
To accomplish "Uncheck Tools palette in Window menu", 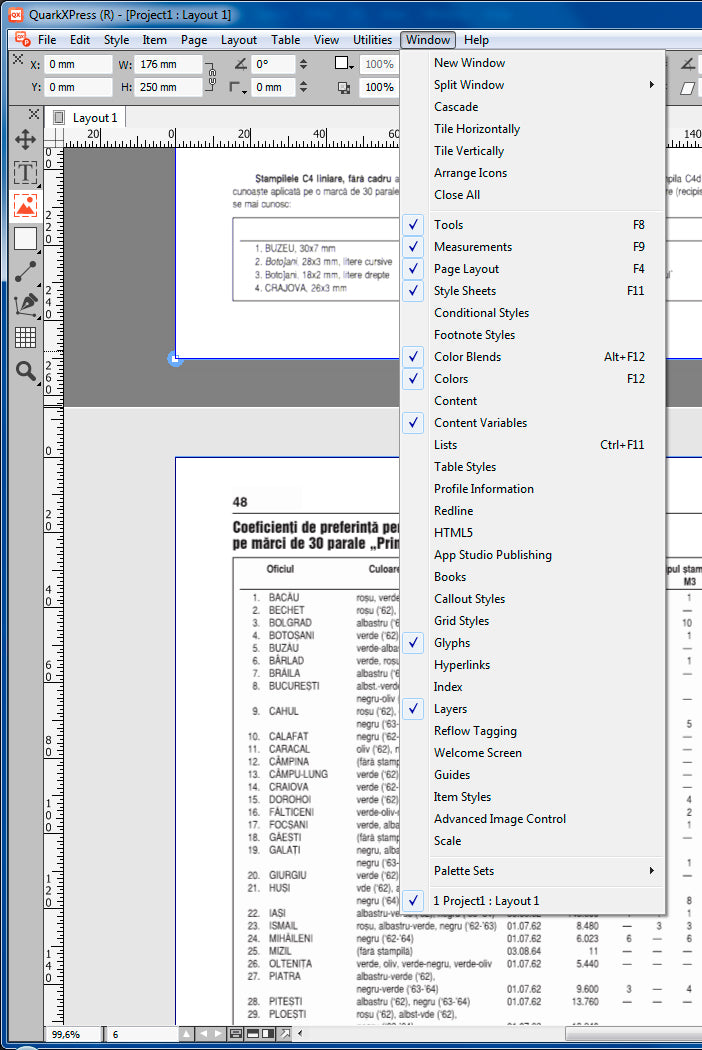I will point(448,225).
